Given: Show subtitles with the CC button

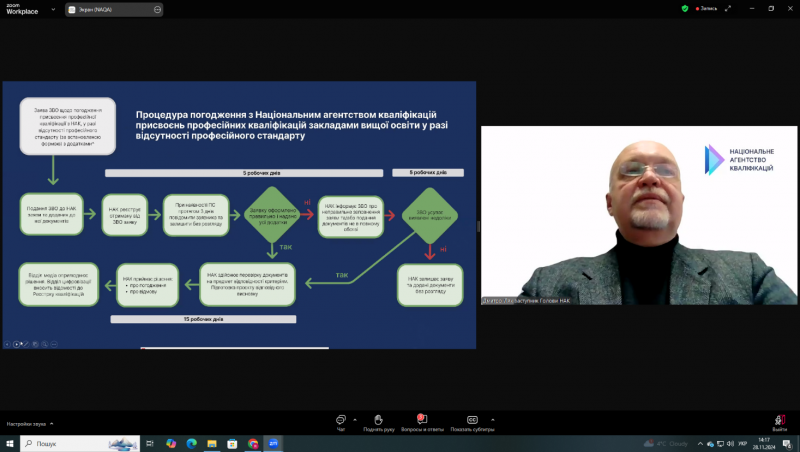Looking at the screenshot, I should (472, 422).
